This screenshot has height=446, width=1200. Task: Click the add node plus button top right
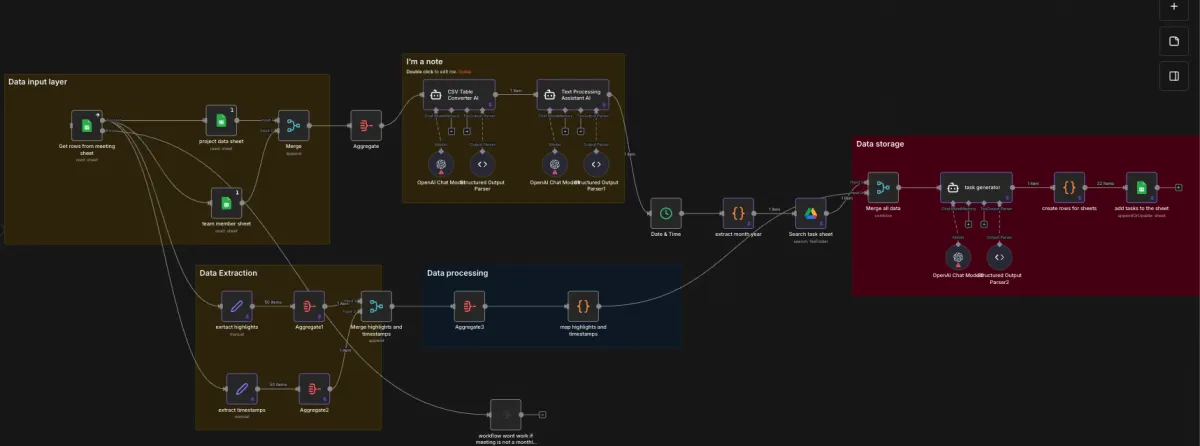pyautogui.click(x=1174, y=7)
